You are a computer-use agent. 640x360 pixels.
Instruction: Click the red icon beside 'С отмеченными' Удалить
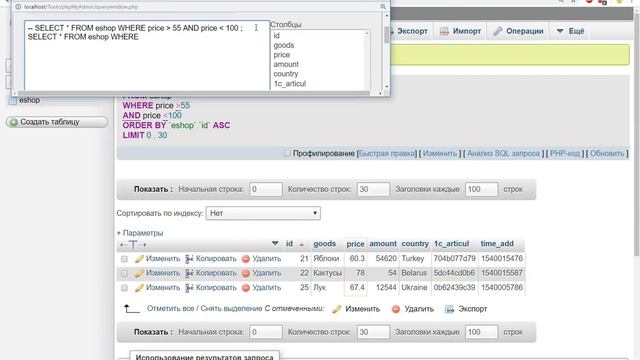pyautogui.click(x=396, y=309)
